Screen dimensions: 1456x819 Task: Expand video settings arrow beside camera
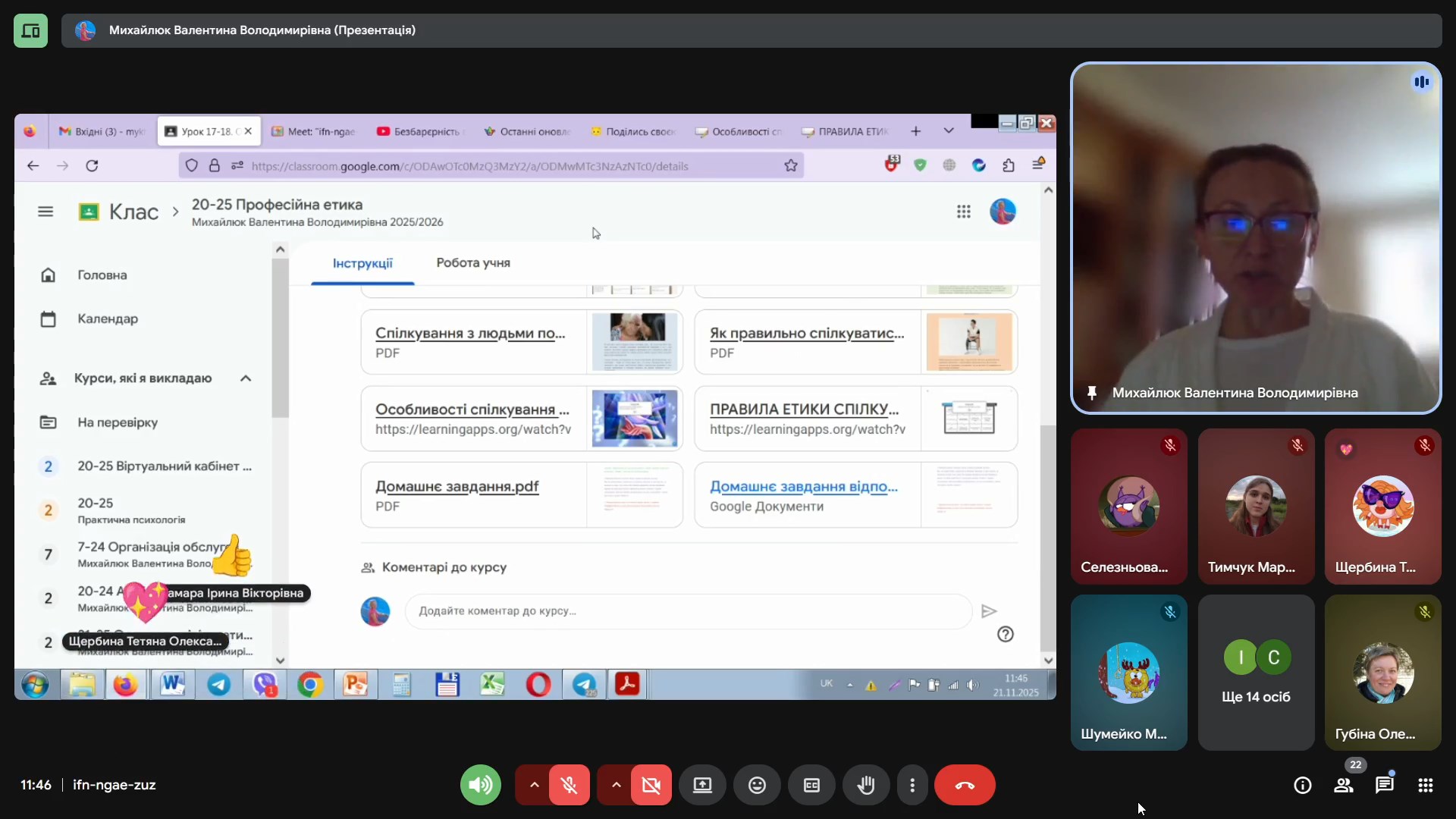point(616,785)
